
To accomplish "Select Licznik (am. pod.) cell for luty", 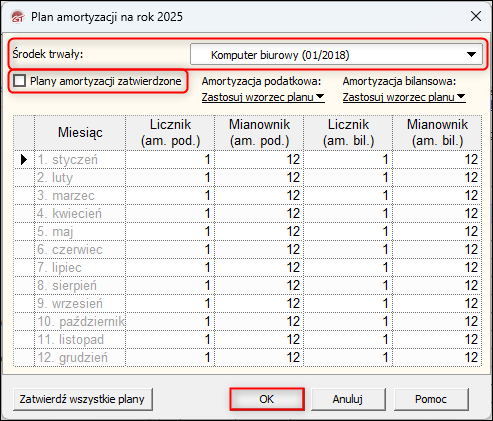I will click(x=170, y=178).
